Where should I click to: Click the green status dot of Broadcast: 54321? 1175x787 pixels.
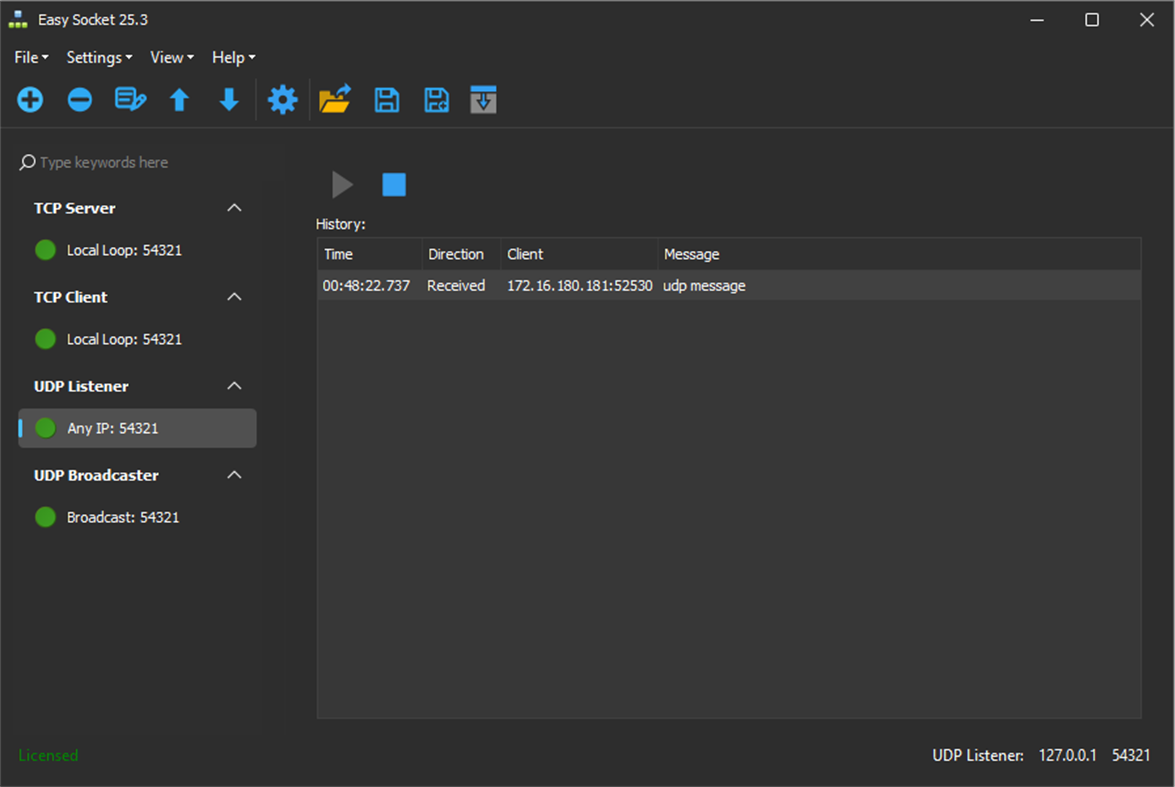coord(46,517)
